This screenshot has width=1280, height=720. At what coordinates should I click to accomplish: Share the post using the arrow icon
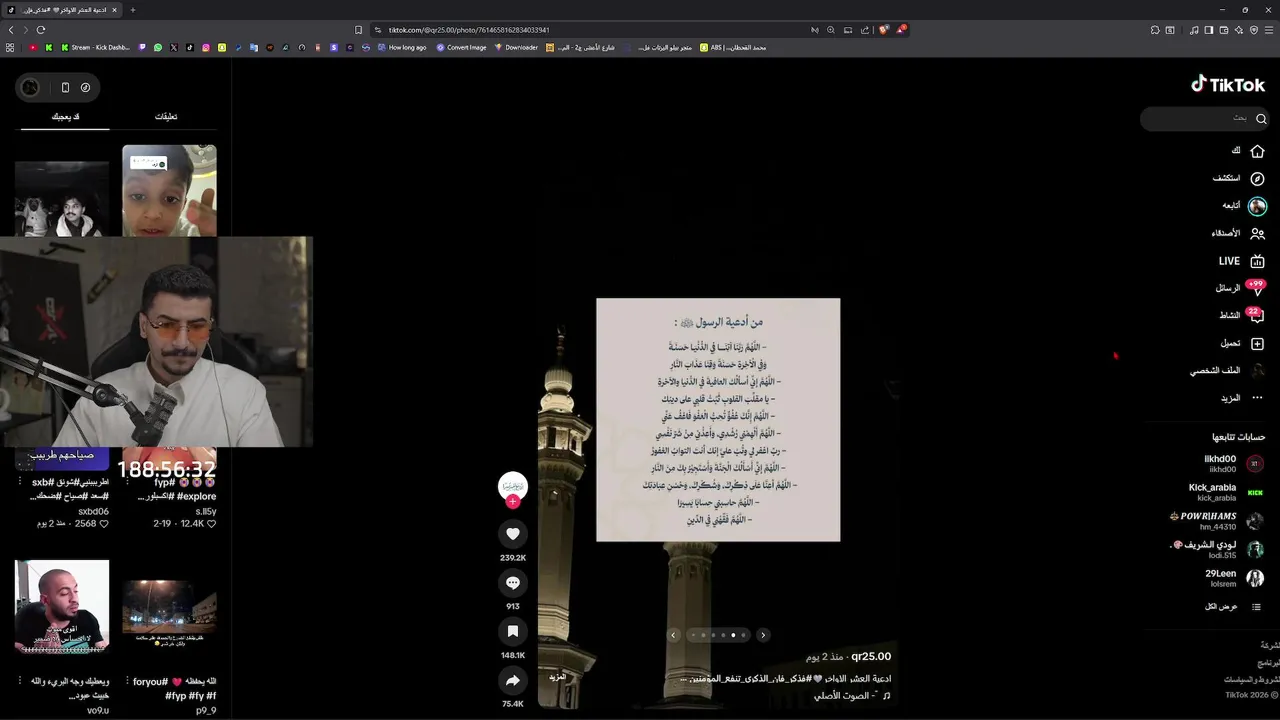click(513, 680)
